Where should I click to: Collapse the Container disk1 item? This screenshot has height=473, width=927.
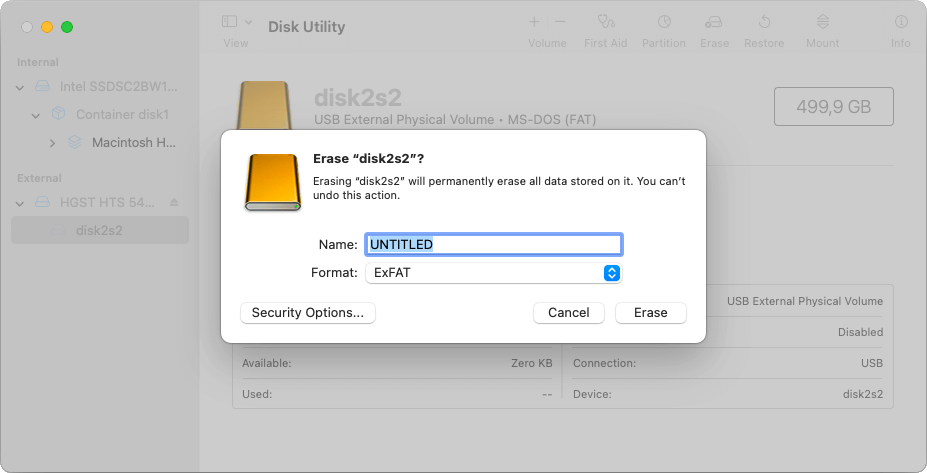(37, 115)
